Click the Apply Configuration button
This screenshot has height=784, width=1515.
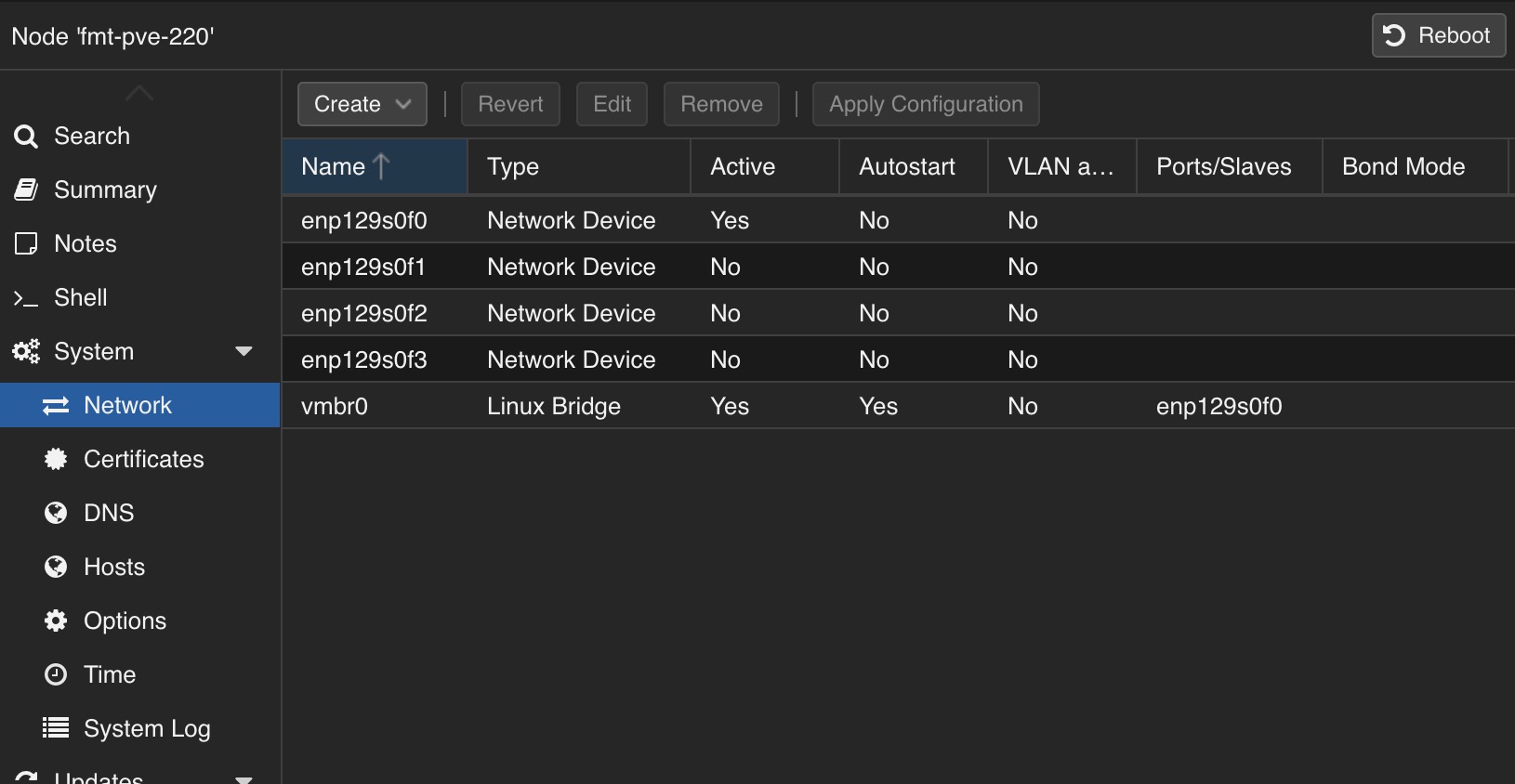tap(925, 104)
